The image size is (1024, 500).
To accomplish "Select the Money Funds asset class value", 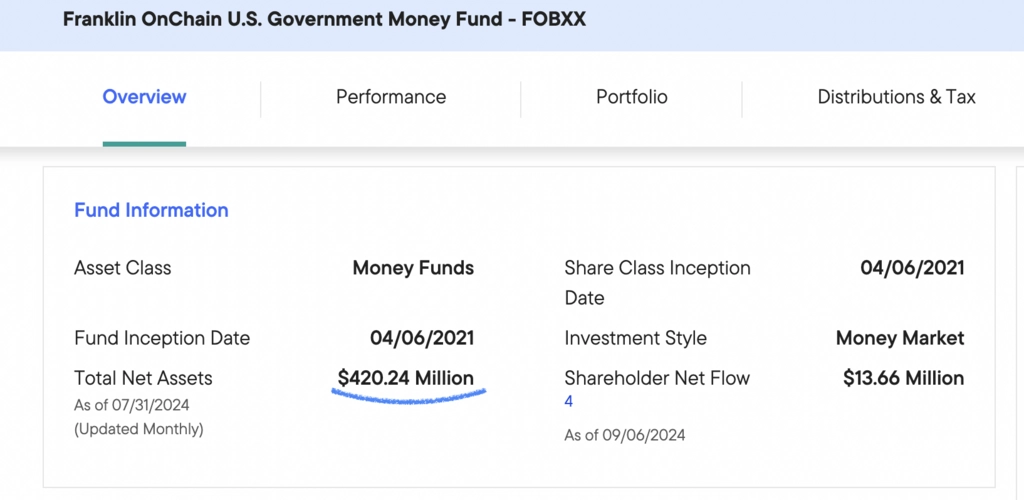I will point(413,268).
